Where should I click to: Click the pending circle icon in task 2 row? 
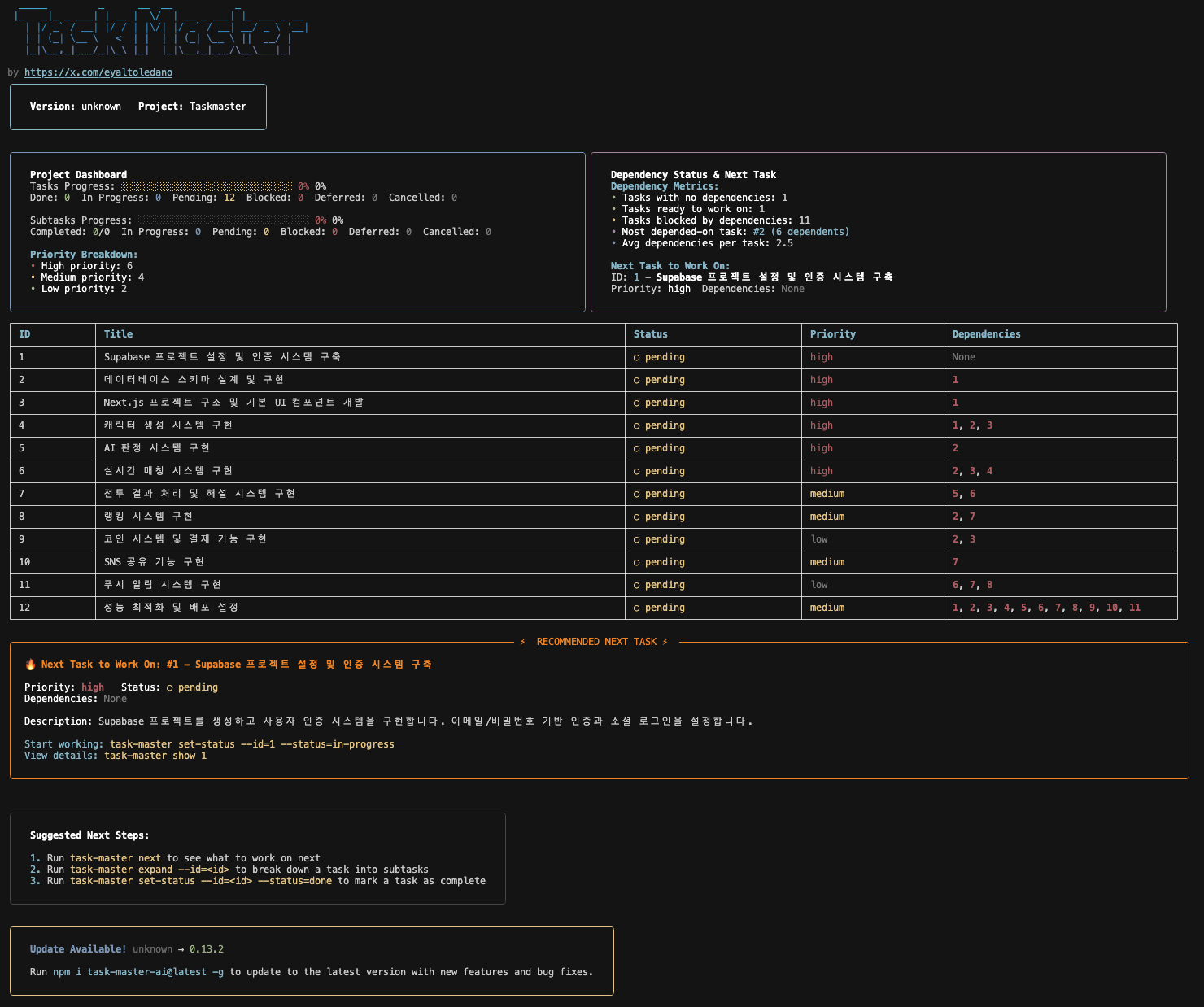pos(637,380)
